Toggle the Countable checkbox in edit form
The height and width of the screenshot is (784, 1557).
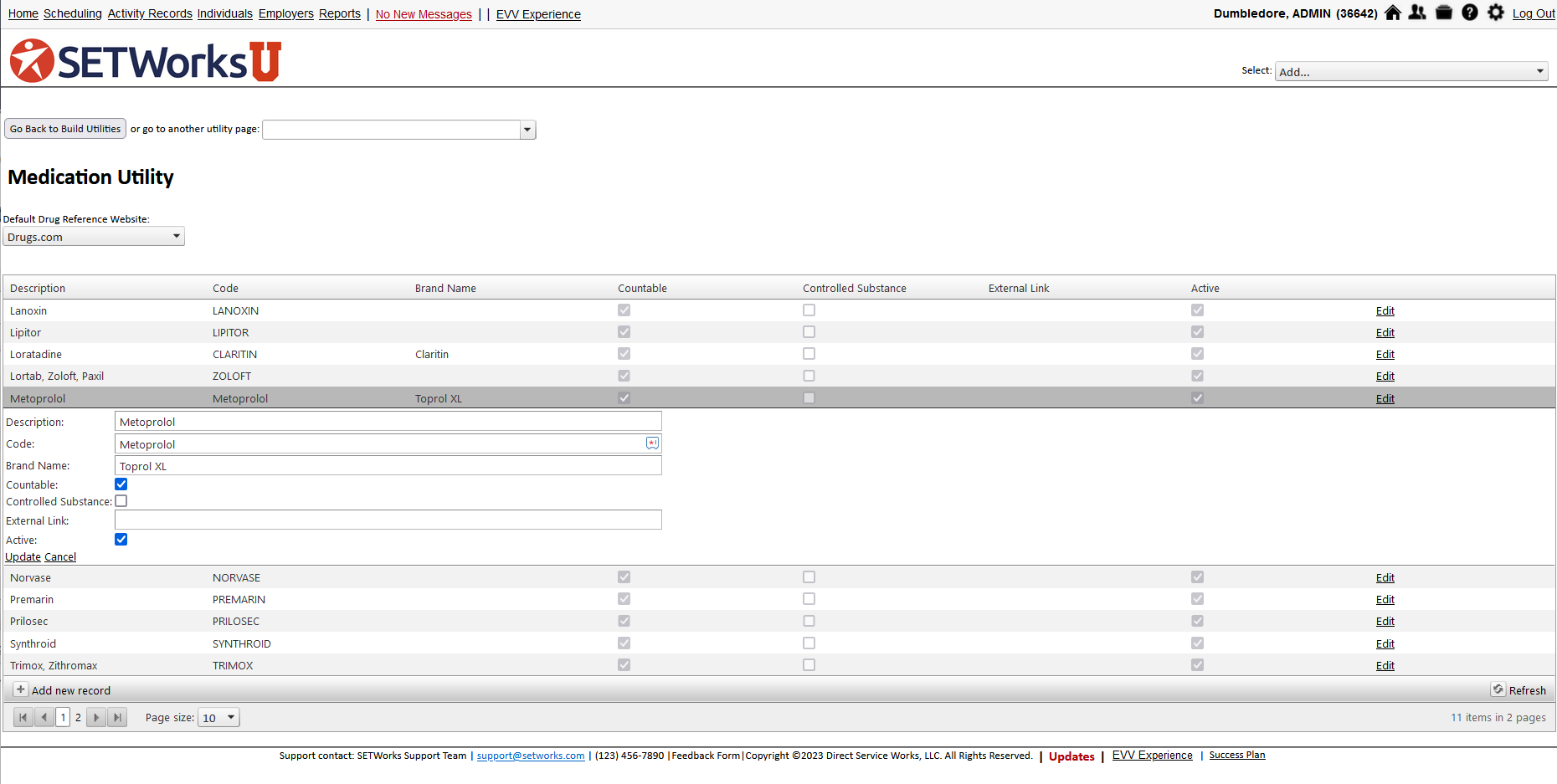[121, 484]
